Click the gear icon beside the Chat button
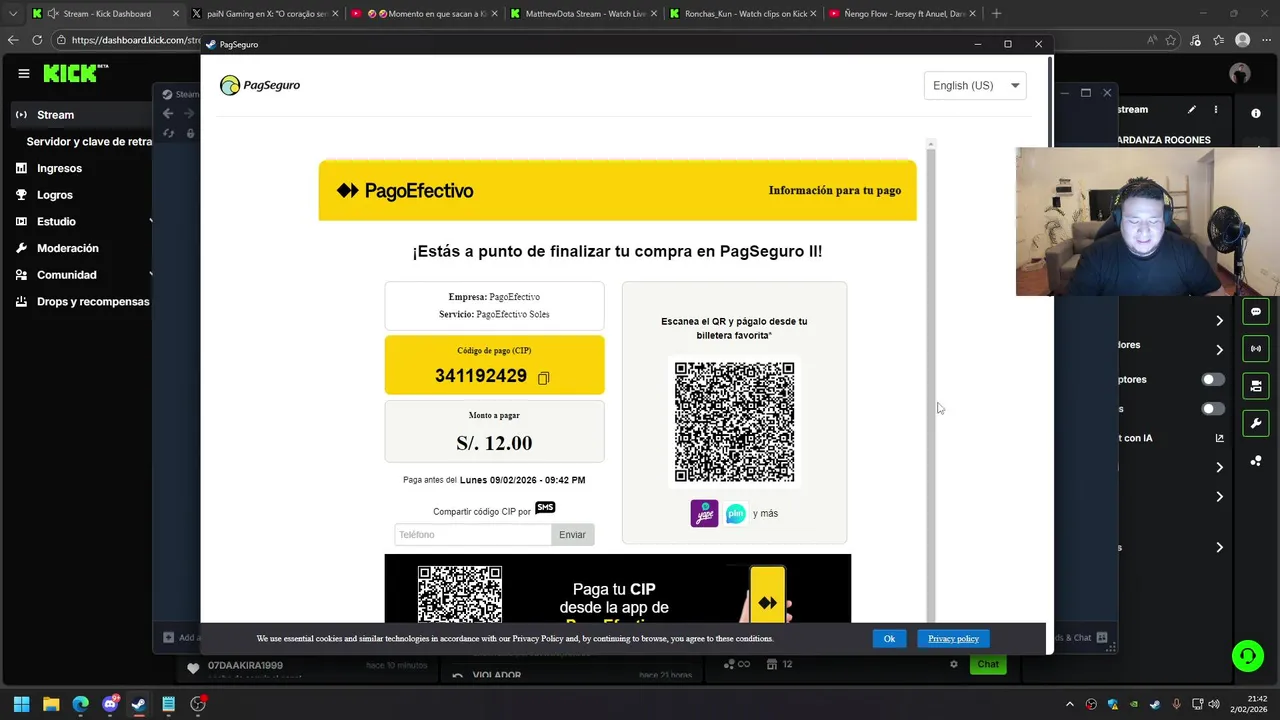 coord(954,664)
